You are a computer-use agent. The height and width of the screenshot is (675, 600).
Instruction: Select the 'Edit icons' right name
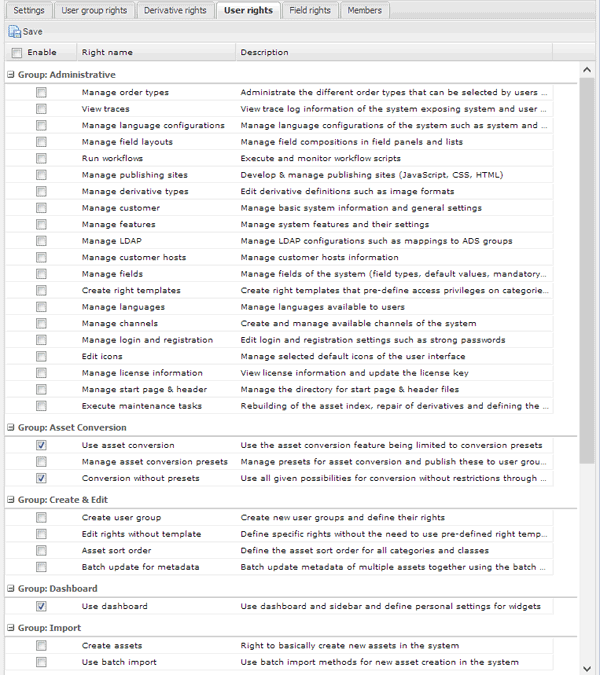pyautogui.click(x=102, y=356)
